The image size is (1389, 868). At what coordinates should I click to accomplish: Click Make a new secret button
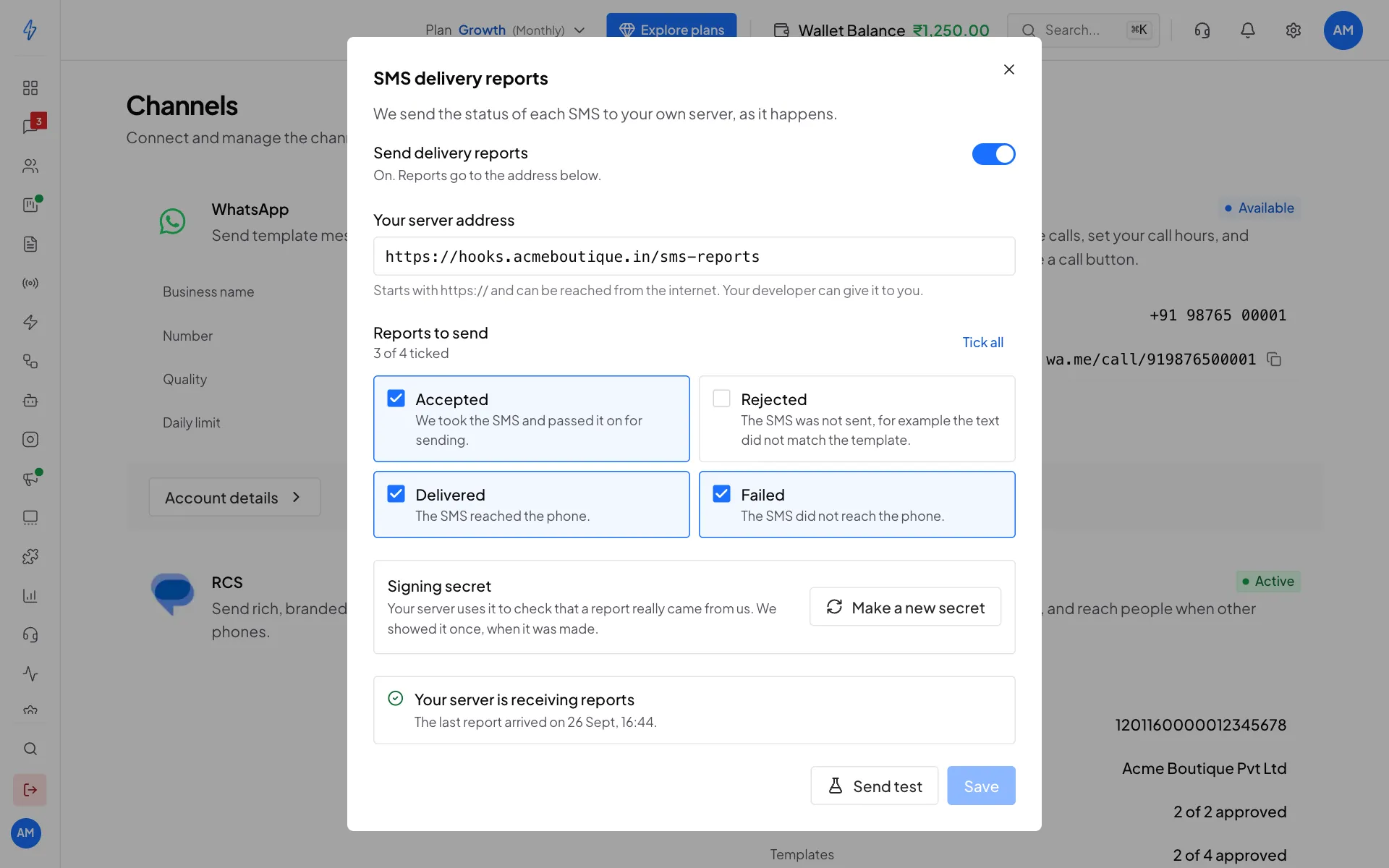click(905, 607)
